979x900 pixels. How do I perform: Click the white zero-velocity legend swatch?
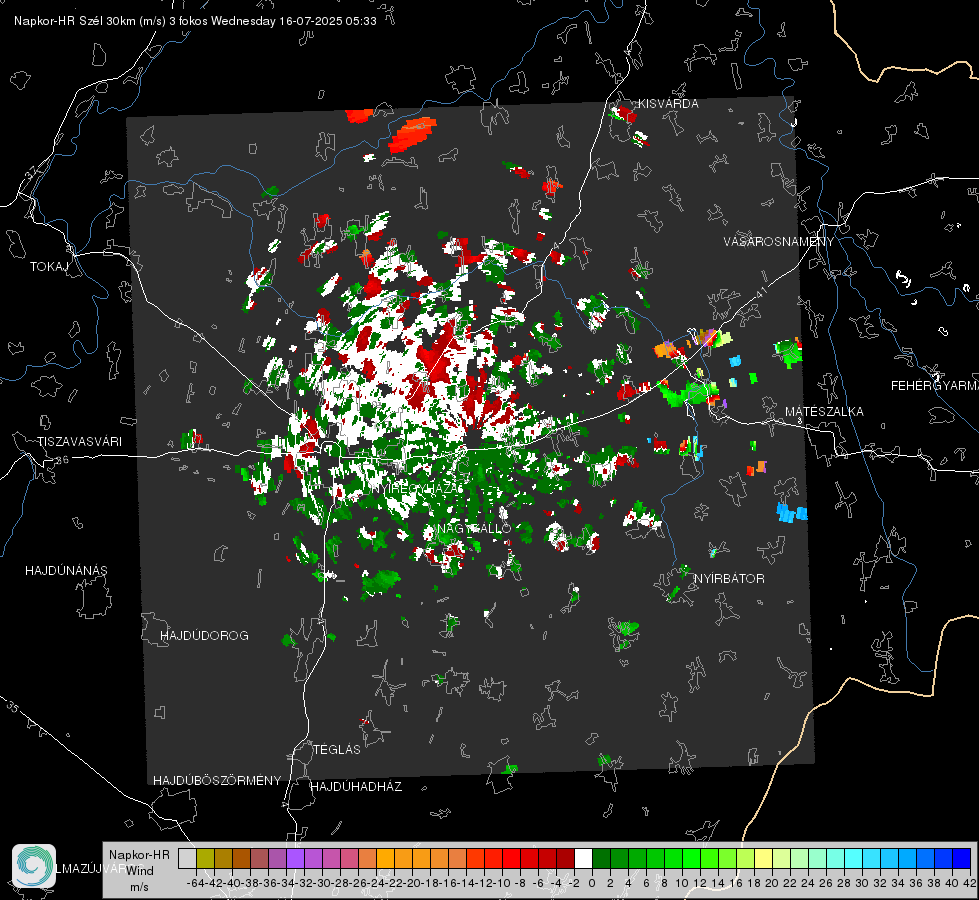tap(583, 858)
